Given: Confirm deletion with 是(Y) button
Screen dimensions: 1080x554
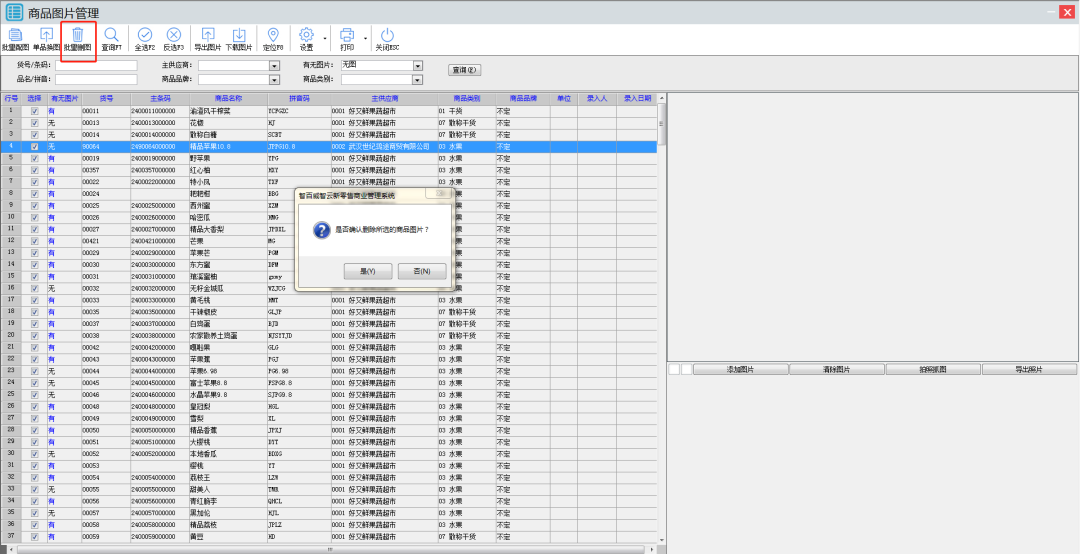Looking at the screenshot, I should pyautogui.click(x=367, y=271).
